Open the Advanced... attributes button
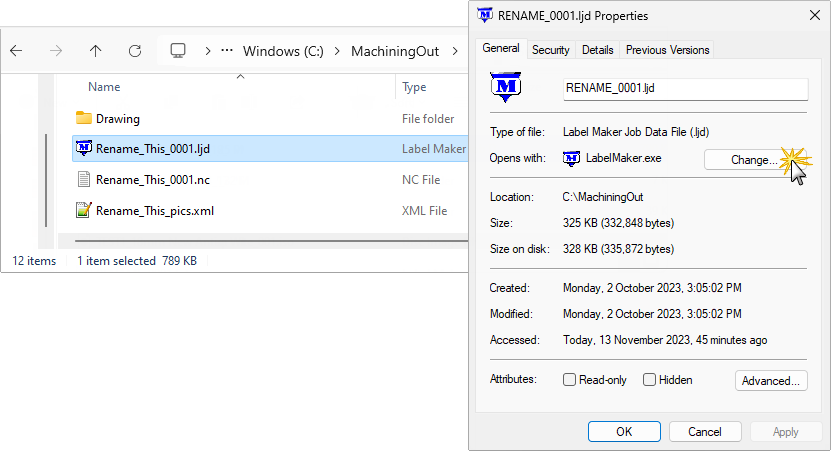 pyautogui.click(x=771, y=380)
